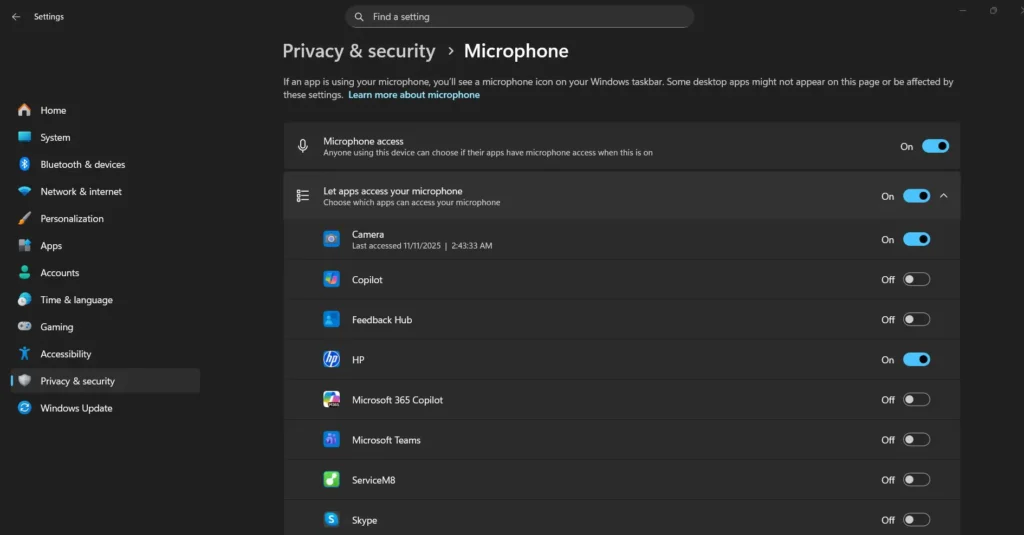Viewport: 1024px width, 535px height.
Task: Click the Bluetooth icon in sidebar
Action: point(24,164)
